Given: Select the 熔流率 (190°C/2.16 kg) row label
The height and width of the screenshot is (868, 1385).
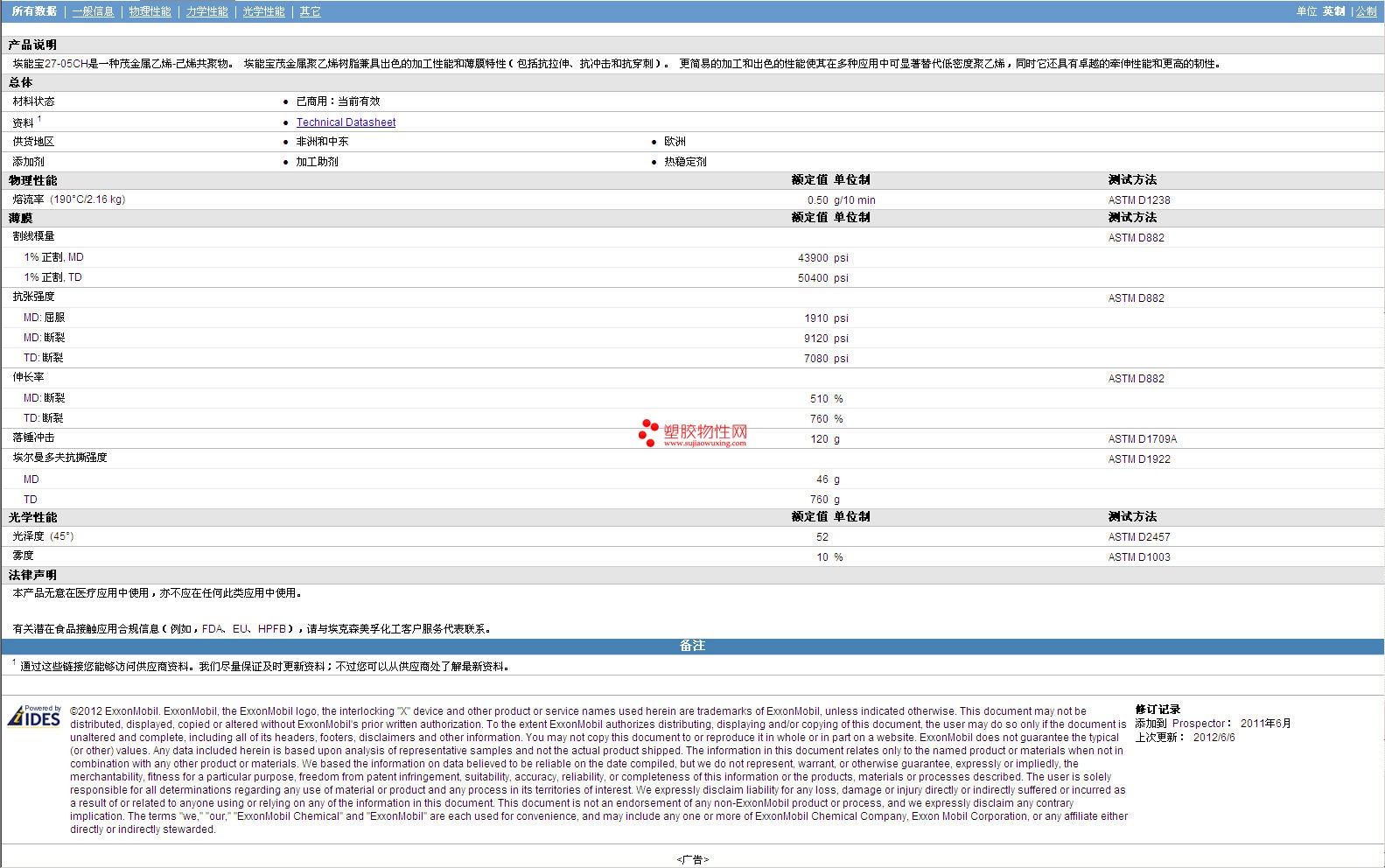Looking at the screenshot, I should [69, 199].
